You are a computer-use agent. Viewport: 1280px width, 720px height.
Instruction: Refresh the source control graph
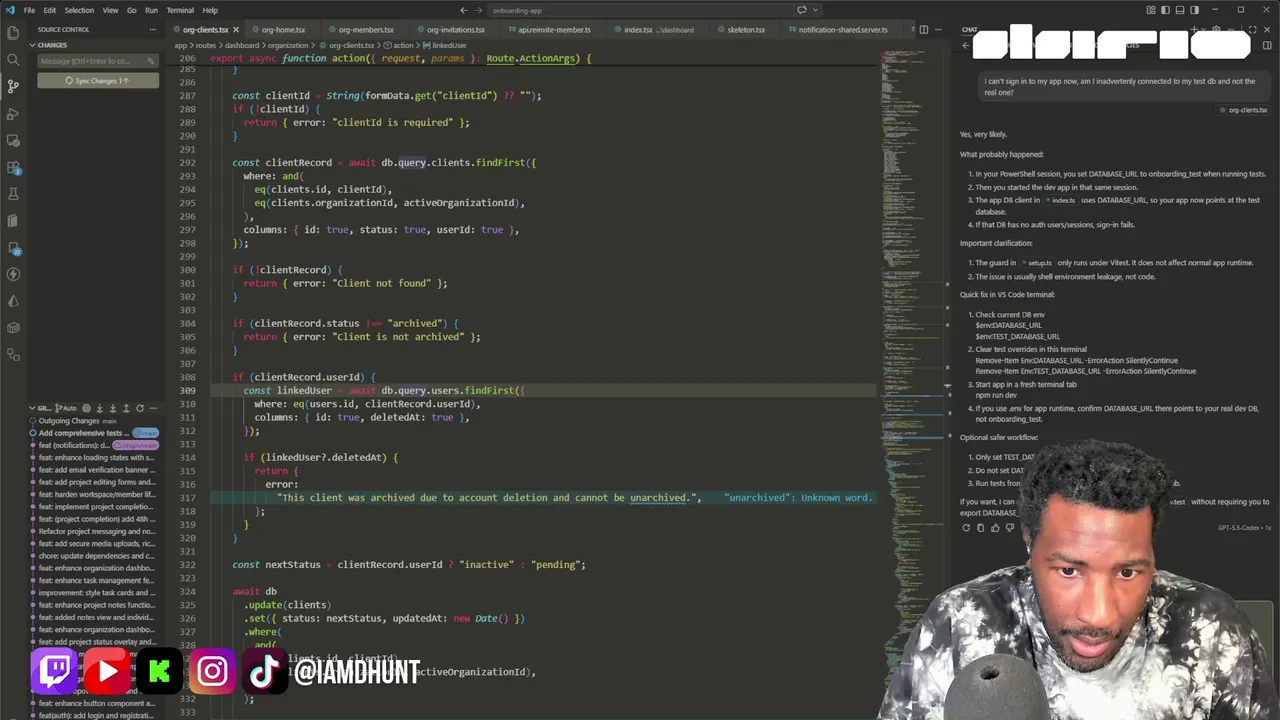[x=139, y=408]
